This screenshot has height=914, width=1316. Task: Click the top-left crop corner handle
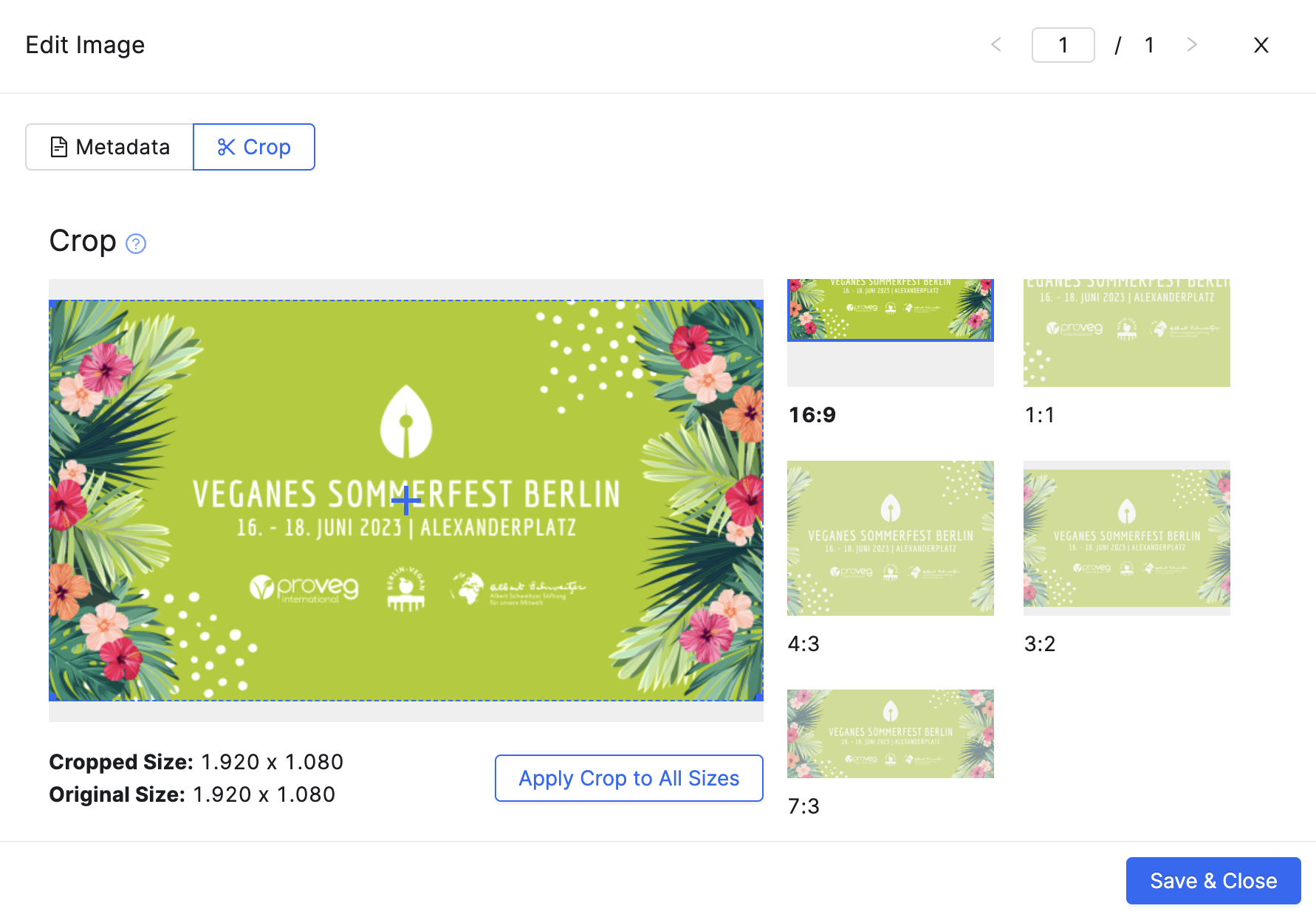[x=52, y=303]
